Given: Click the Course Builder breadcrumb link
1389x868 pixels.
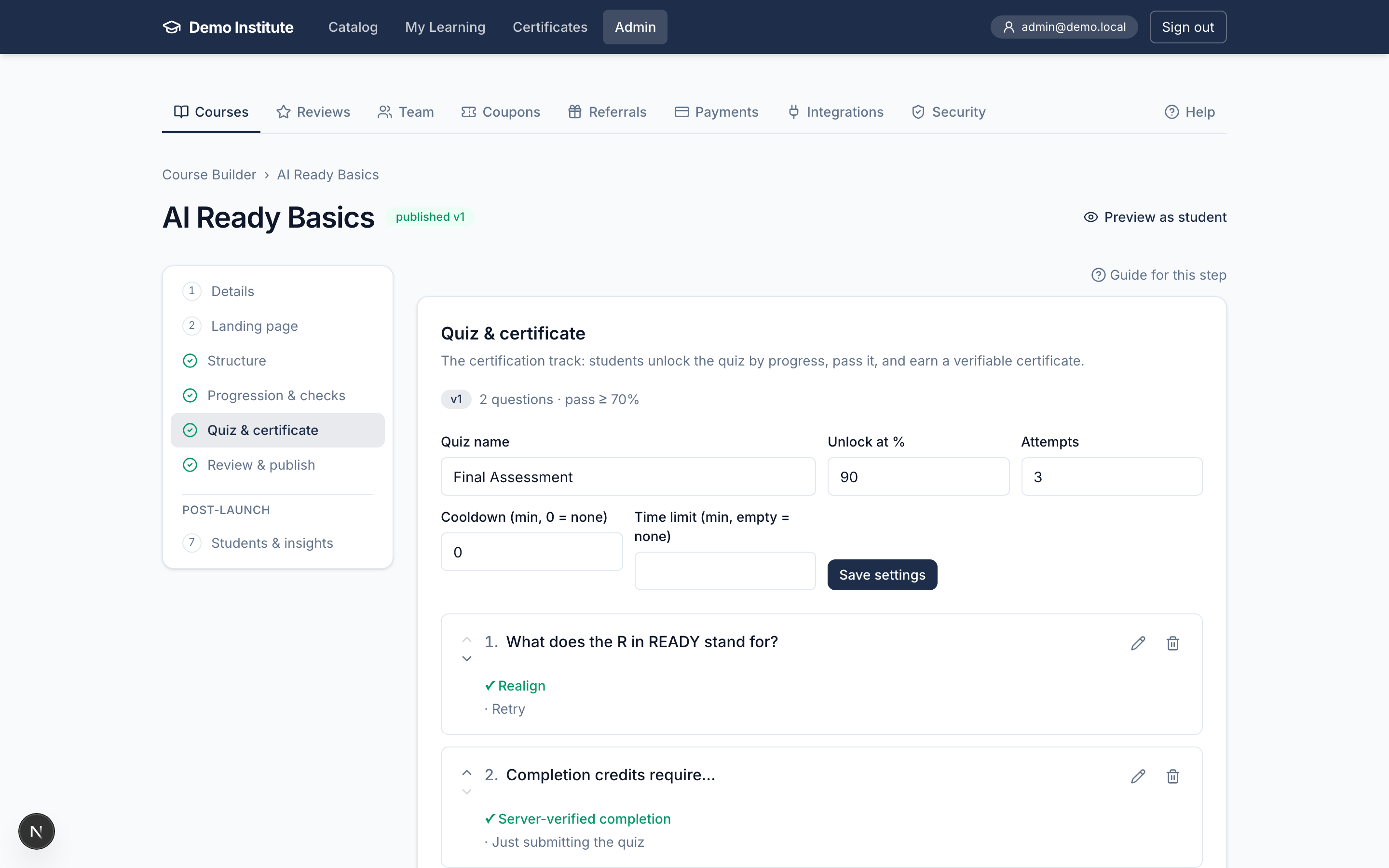Looking at the screenshot, I should 209,175.
